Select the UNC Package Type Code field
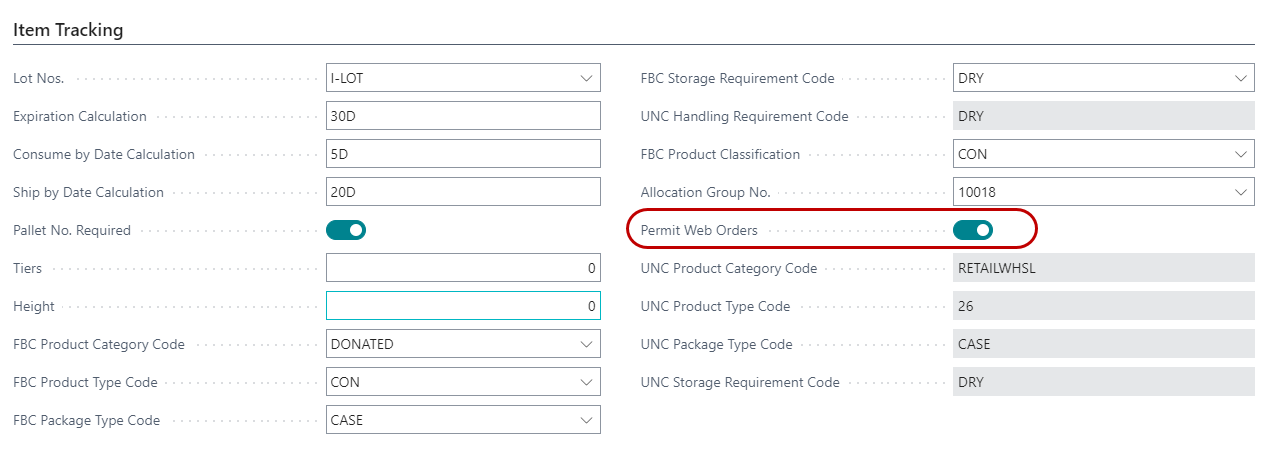The height and width of the screenshot is (455, 1263). 1103,344
